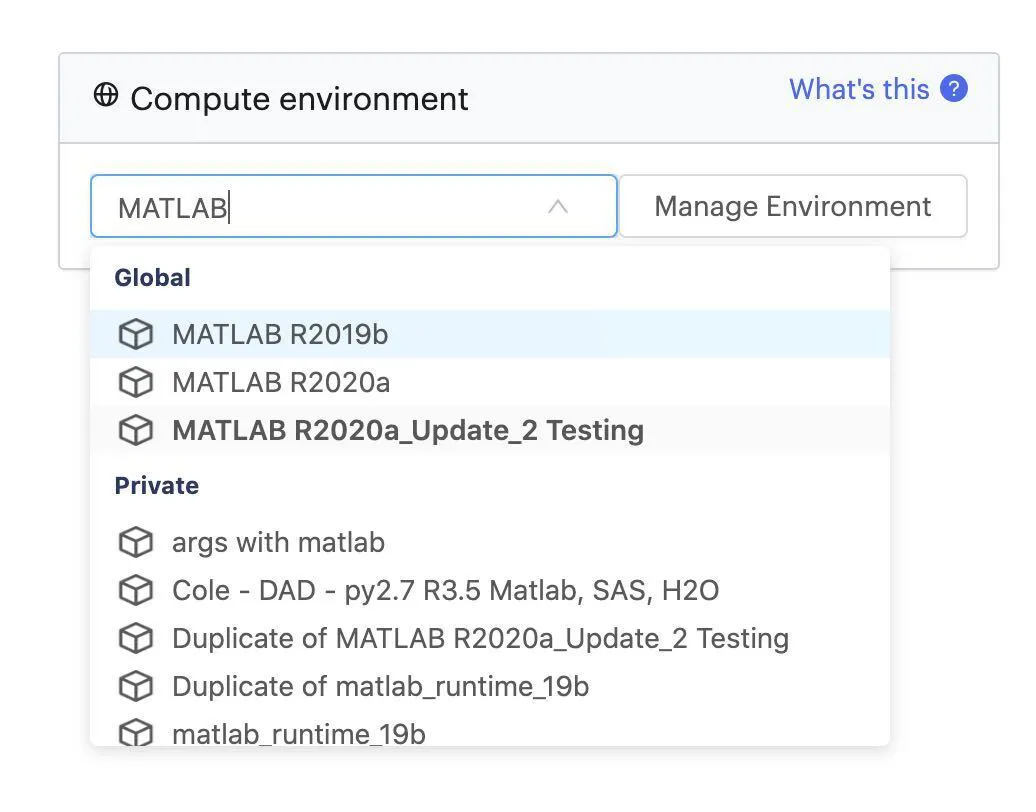Choose Duplicate of MATLAB R2020a_Update_2 Testing
Screen dimensions: 1036x812
480,638
